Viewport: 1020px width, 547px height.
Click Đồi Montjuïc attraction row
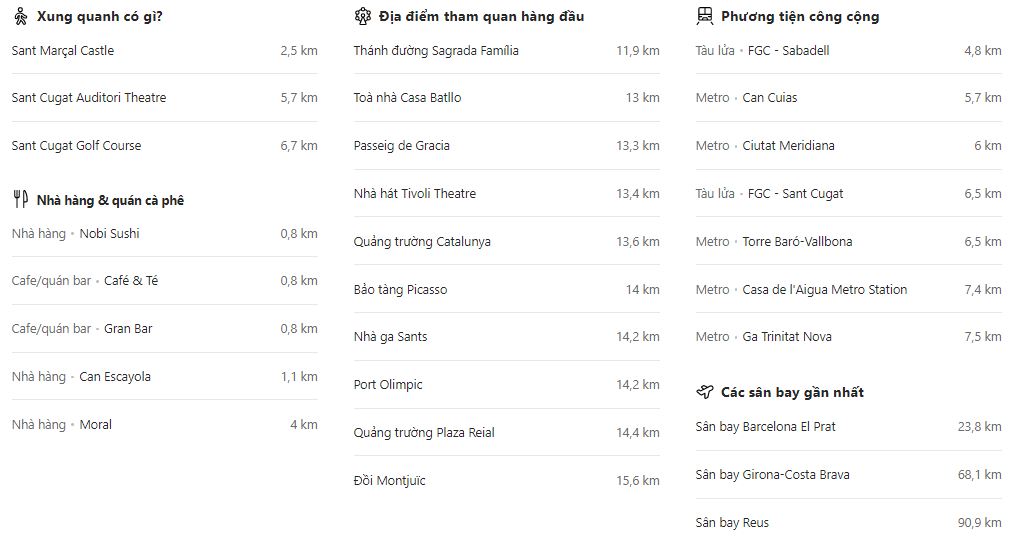point(389,480)
